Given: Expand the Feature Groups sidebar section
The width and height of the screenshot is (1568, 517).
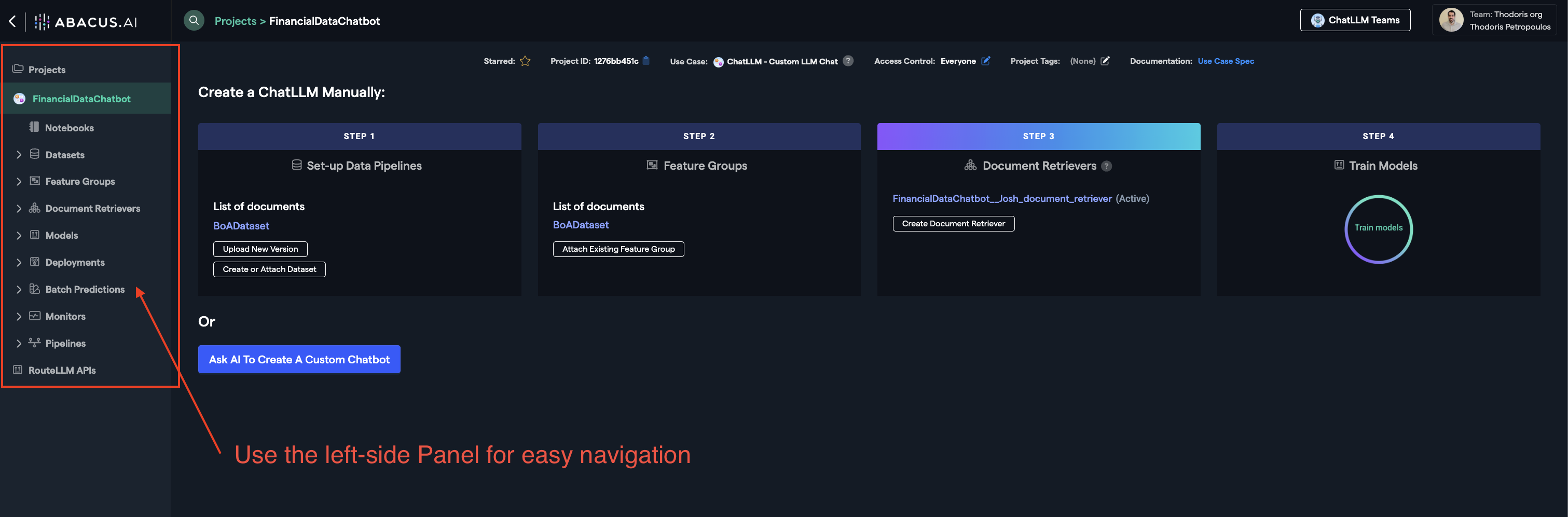Looking at the screenshot, I should pos(19,182).
